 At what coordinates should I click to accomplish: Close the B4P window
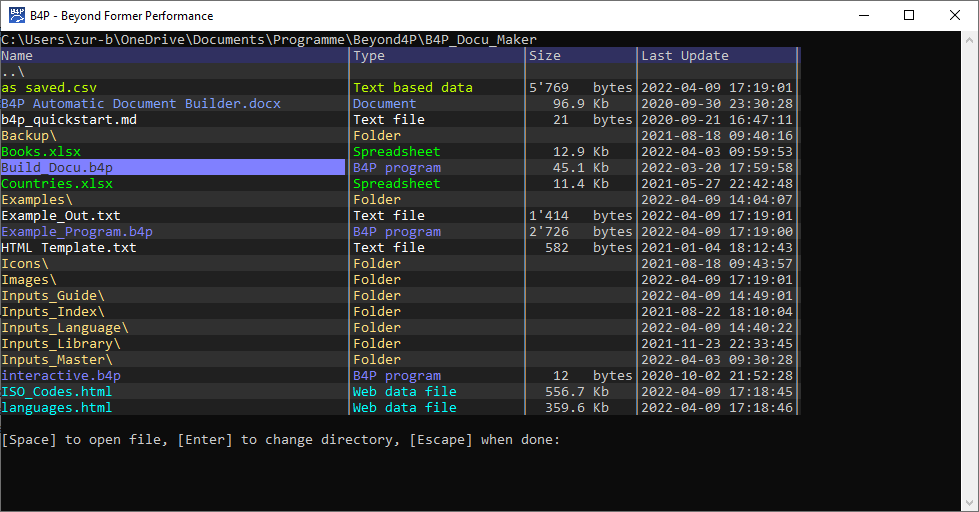coord(955,15)
